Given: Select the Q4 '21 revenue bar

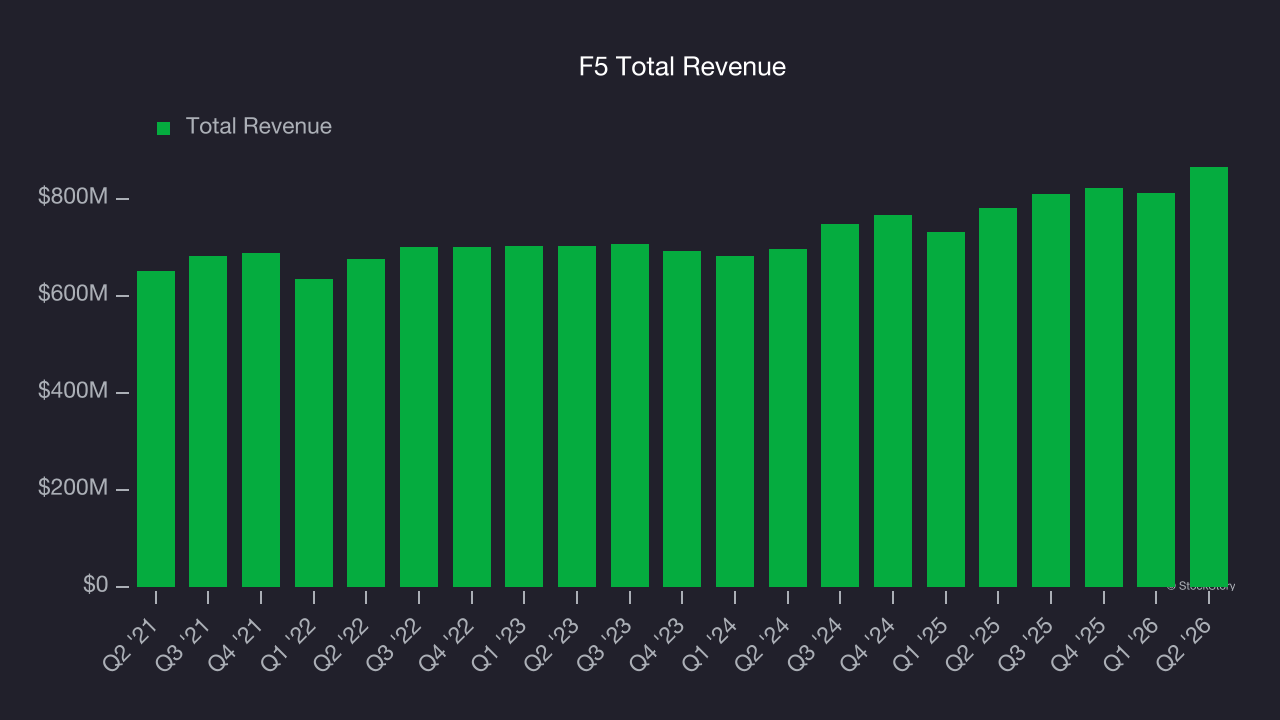Looking at the screenshot, I should coord(261,420).
